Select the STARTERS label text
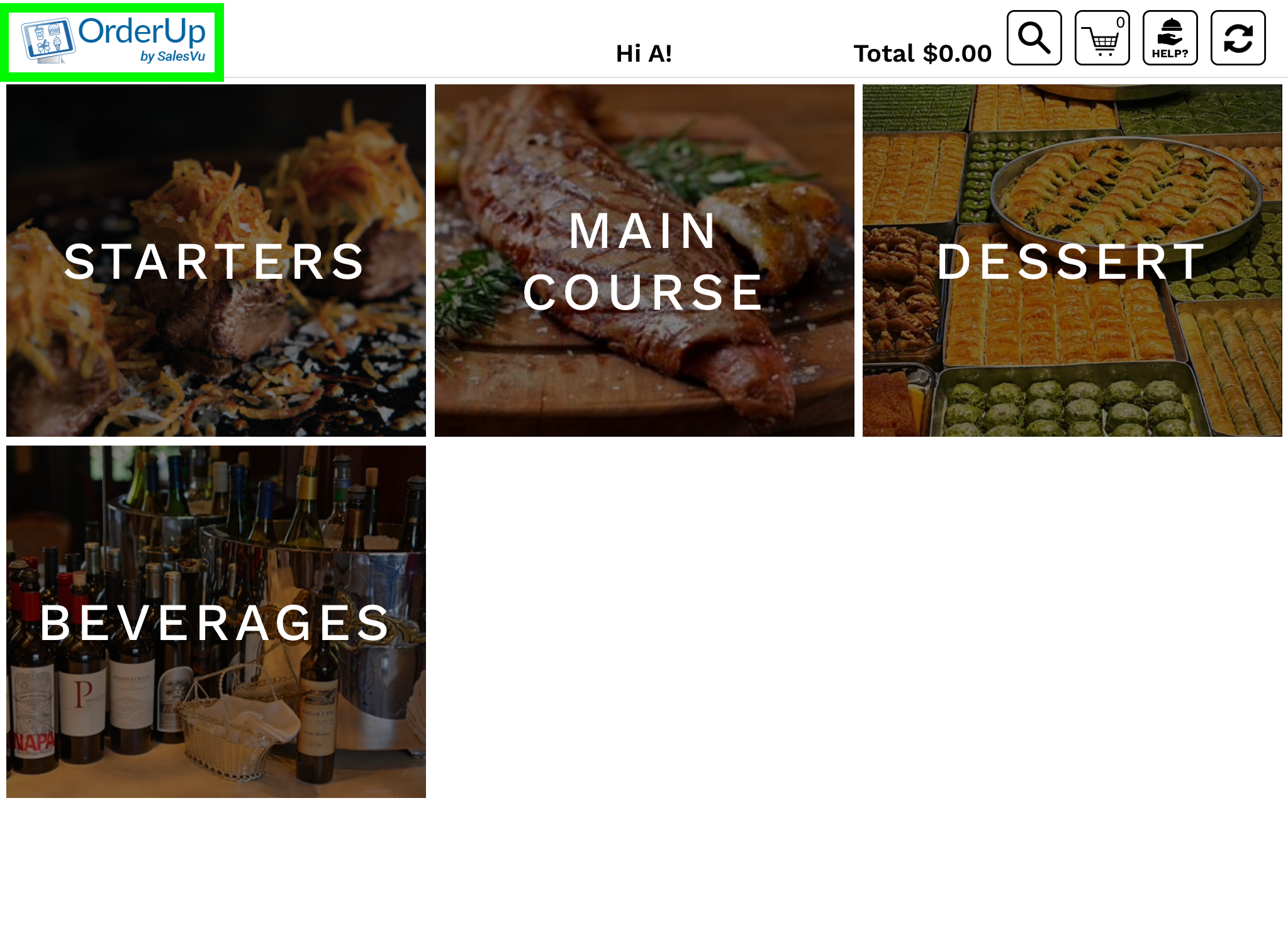The image size is (1288, 944). pos(215,262)
